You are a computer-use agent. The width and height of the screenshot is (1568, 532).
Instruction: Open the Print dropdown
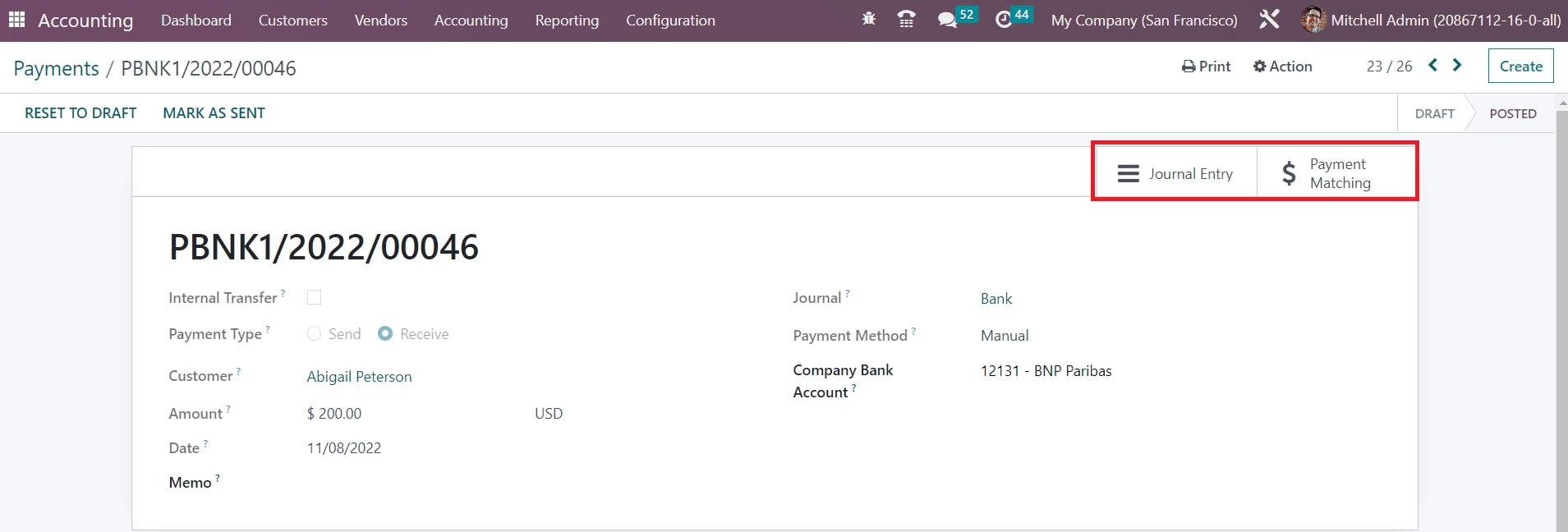point(1206,66)
